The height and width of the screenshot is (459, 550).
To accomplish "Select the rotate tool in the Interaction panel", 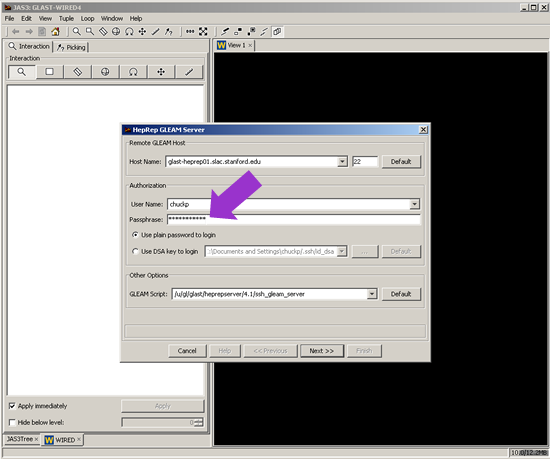I will coord(133,72).
